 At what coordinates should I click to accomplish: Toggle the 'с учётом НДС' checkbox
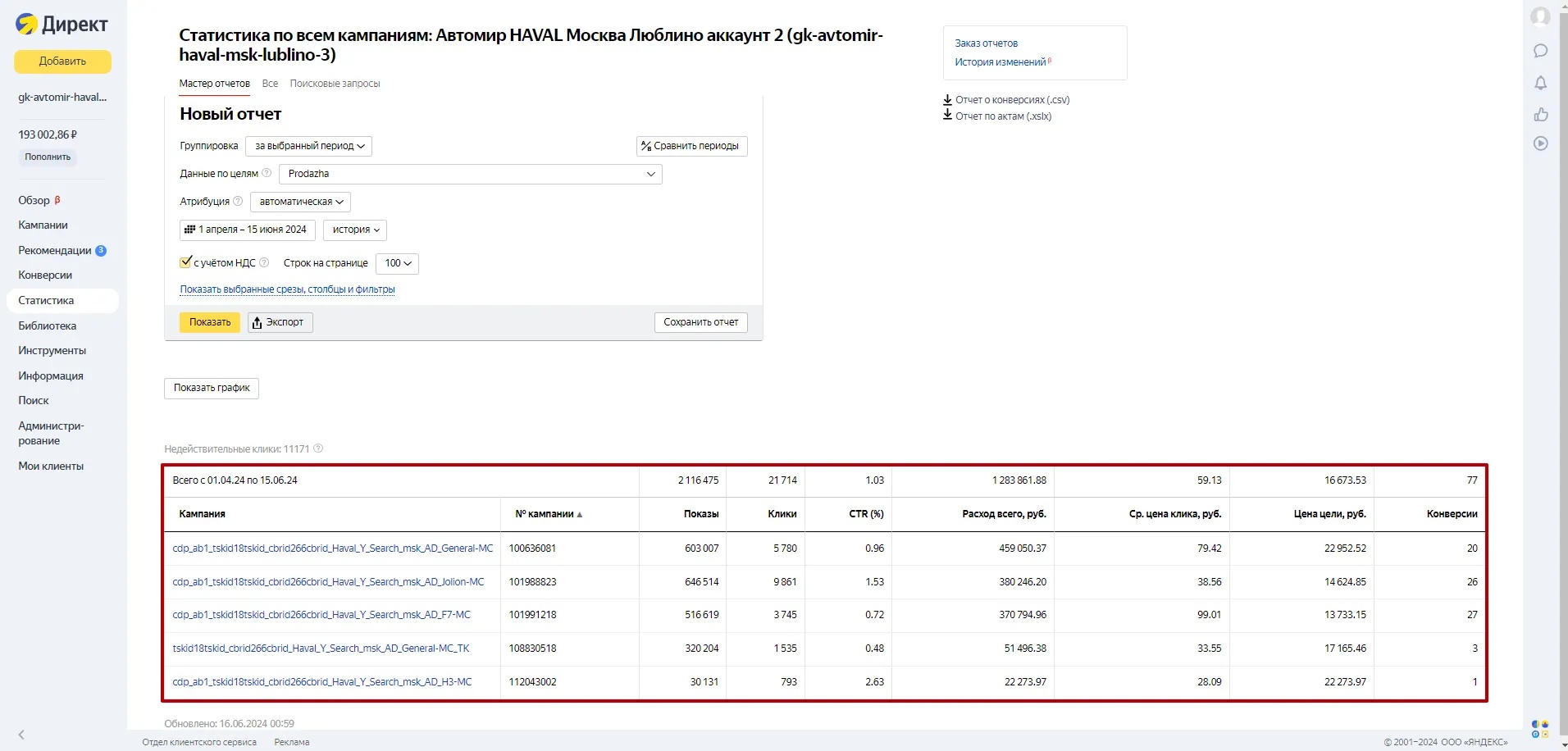point(186,262)
